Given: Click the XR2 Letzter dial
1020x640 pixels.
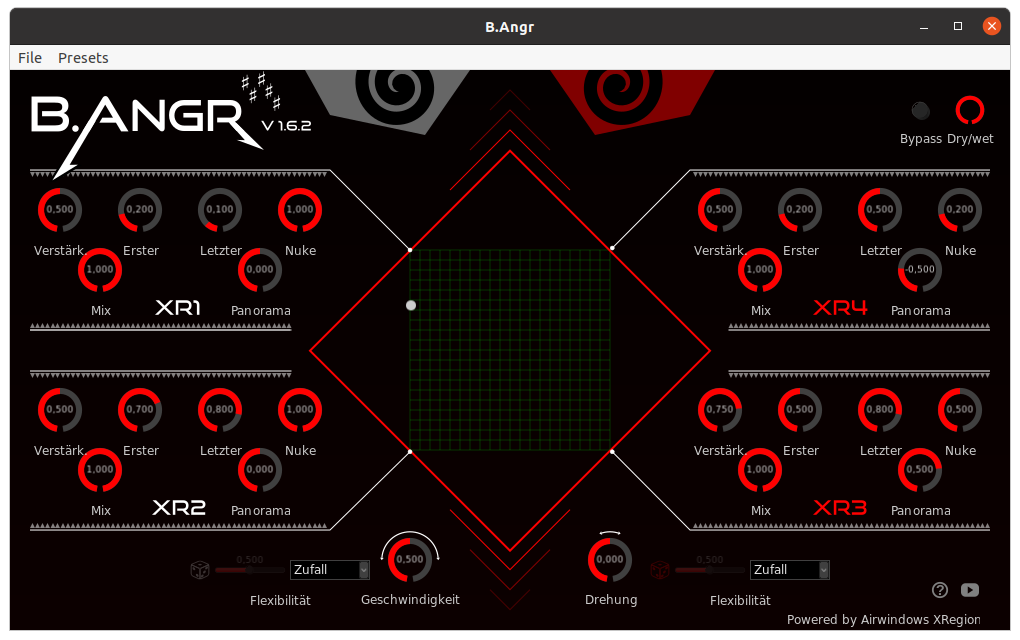Looking at the screenshot, I should click(x=220, y=410).
